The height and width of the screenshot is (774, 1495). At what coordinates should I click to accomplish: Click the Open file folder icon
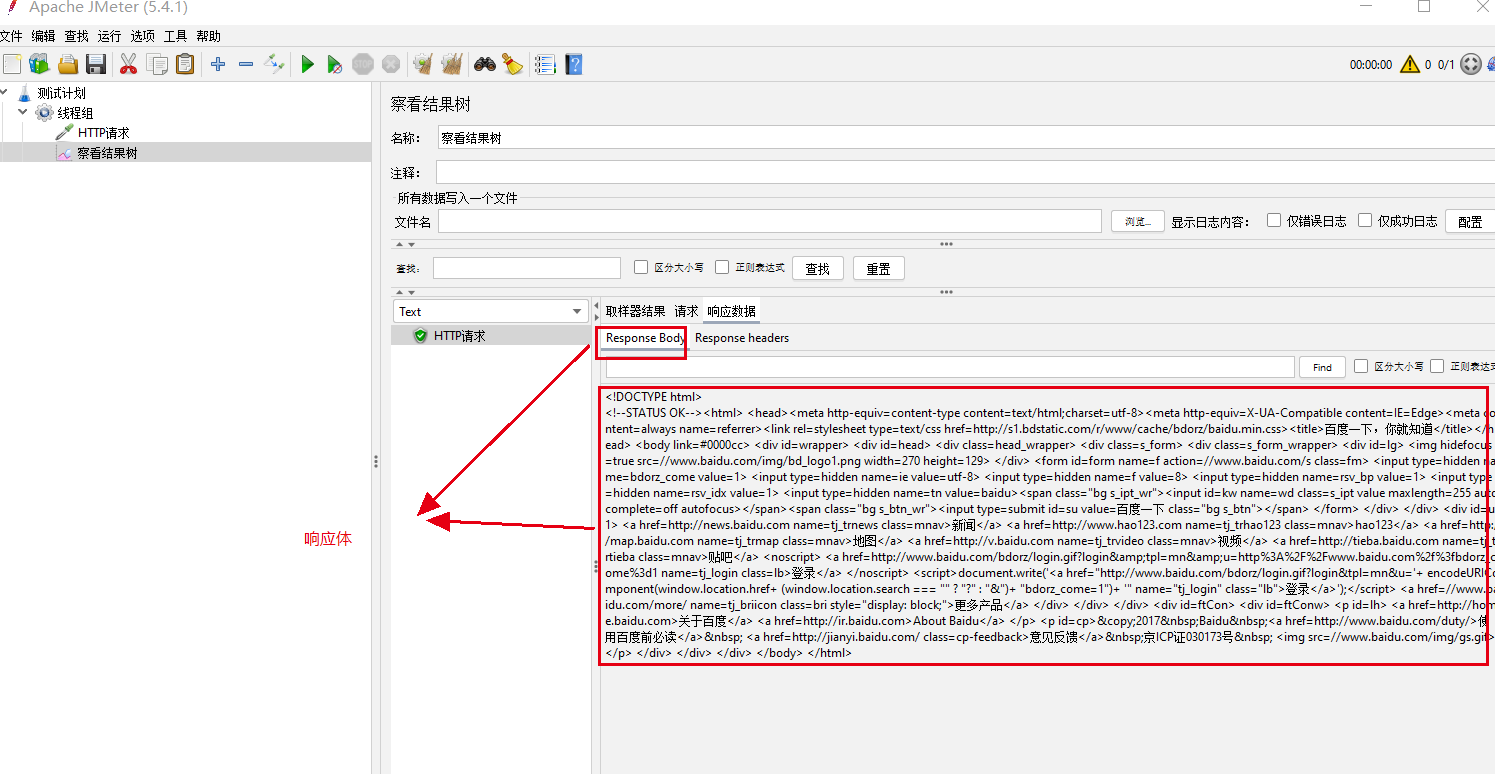pyautogui.click(x=68, y=65)
